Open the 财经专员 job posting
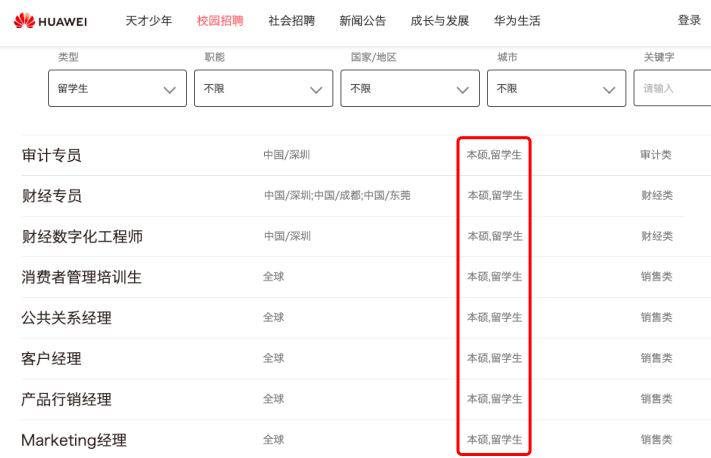Viewport: 711px width, 458px height. 52,196
